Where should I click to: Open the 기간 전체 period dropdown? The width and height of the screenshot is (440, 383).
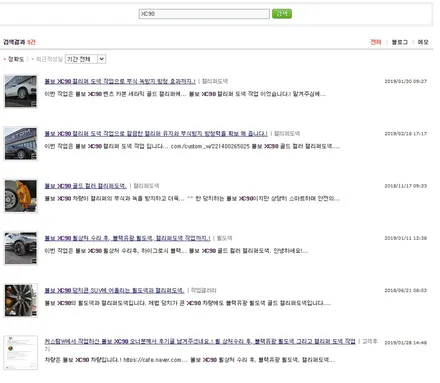point(85,59)
